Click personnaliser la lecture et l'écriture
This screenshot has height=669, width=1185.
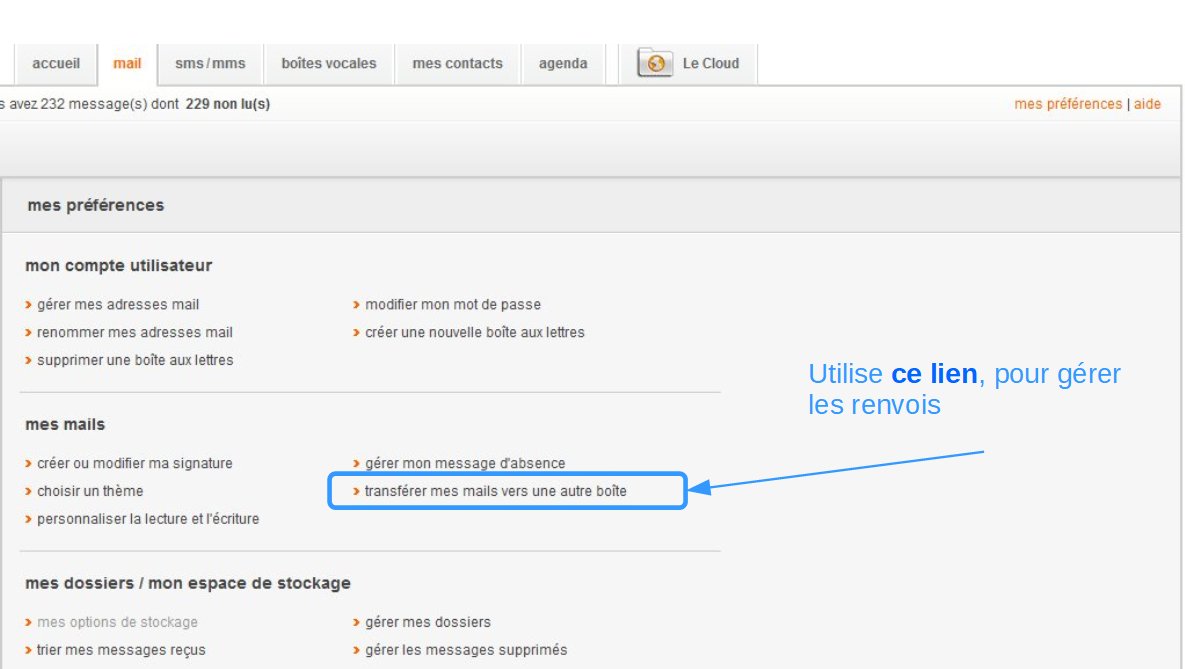click(x=148, y=519)
